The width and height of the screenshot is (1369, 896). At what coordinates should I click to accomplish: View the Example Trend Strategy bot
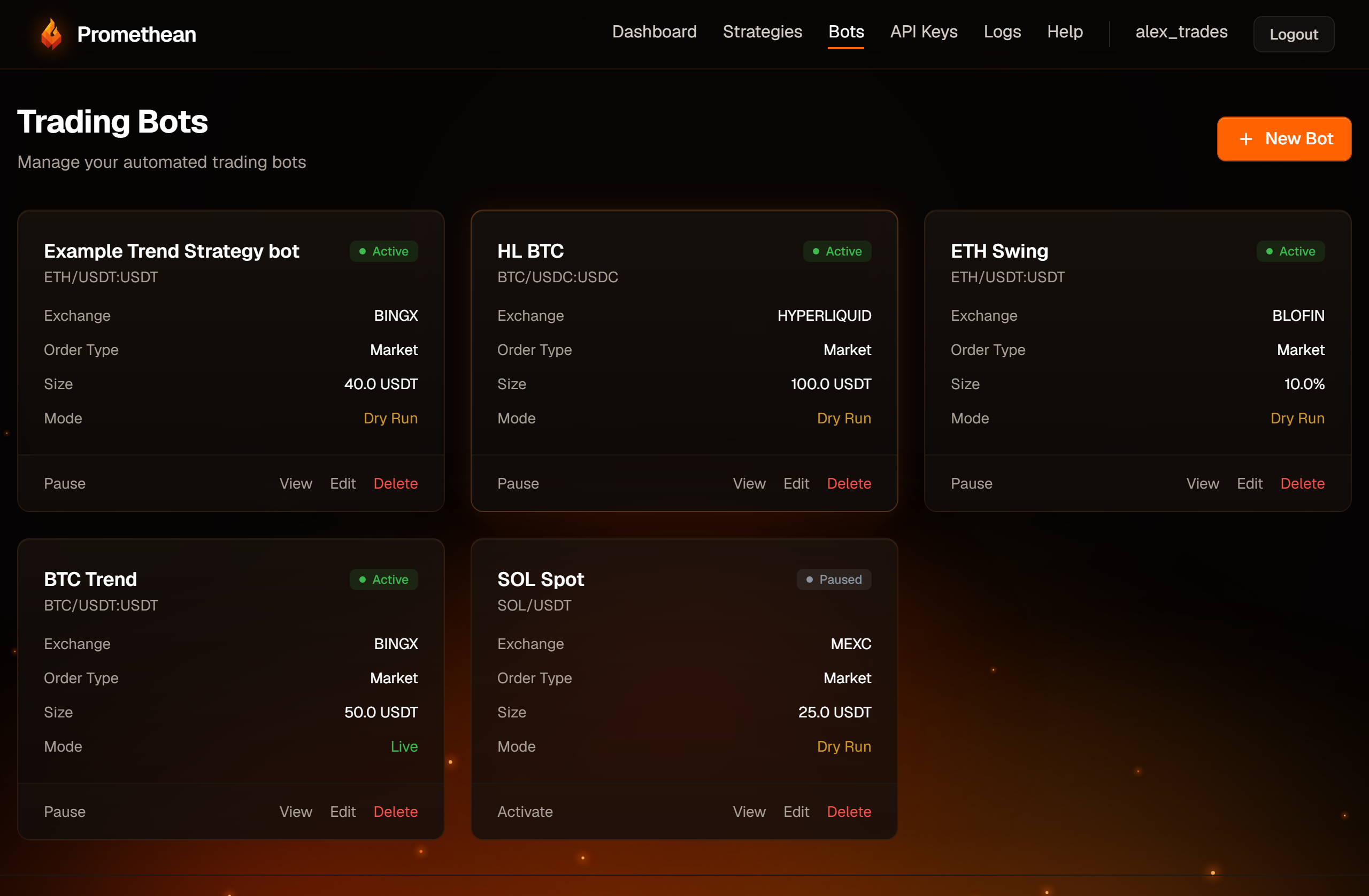(x=296, y=483)
